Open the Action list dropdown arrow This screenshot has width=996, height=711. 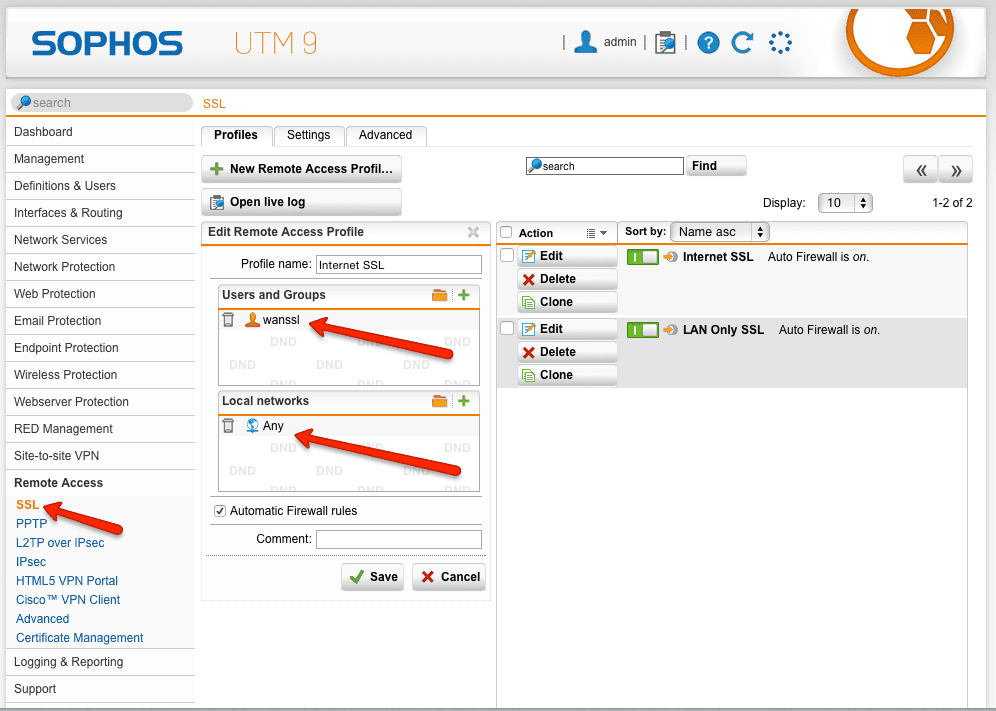tap(596, 233)
